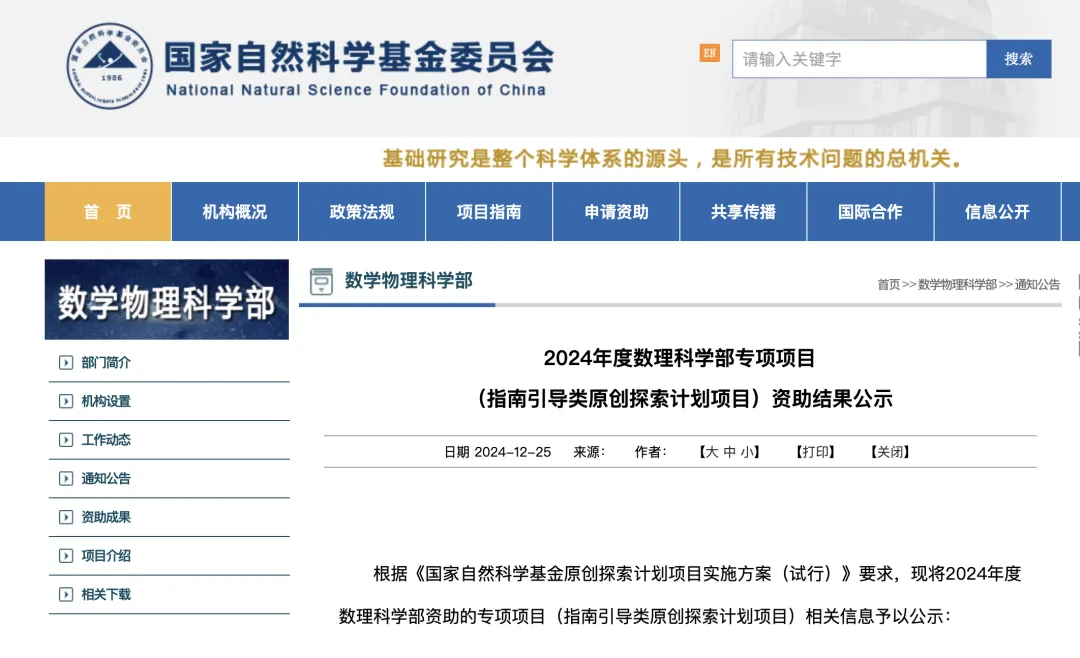Open the 信息公开 navigation menu

pyautogui.click(x=997, y=212)
